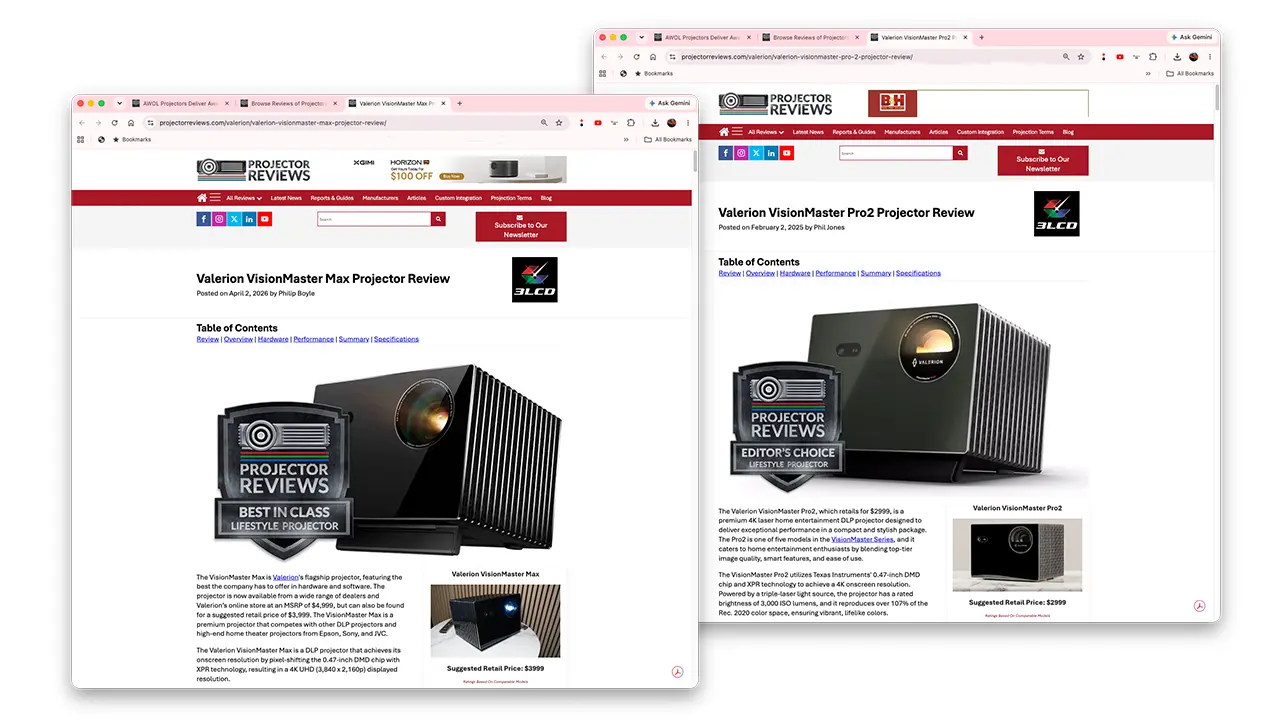
Task: Click the PDF icon at the bottom of the Max page
Action: tap(677, 671)
